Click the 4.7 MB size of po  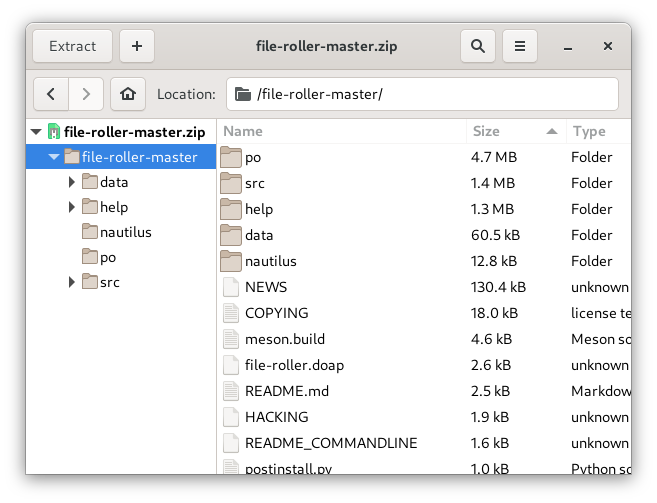click(494, 157)
